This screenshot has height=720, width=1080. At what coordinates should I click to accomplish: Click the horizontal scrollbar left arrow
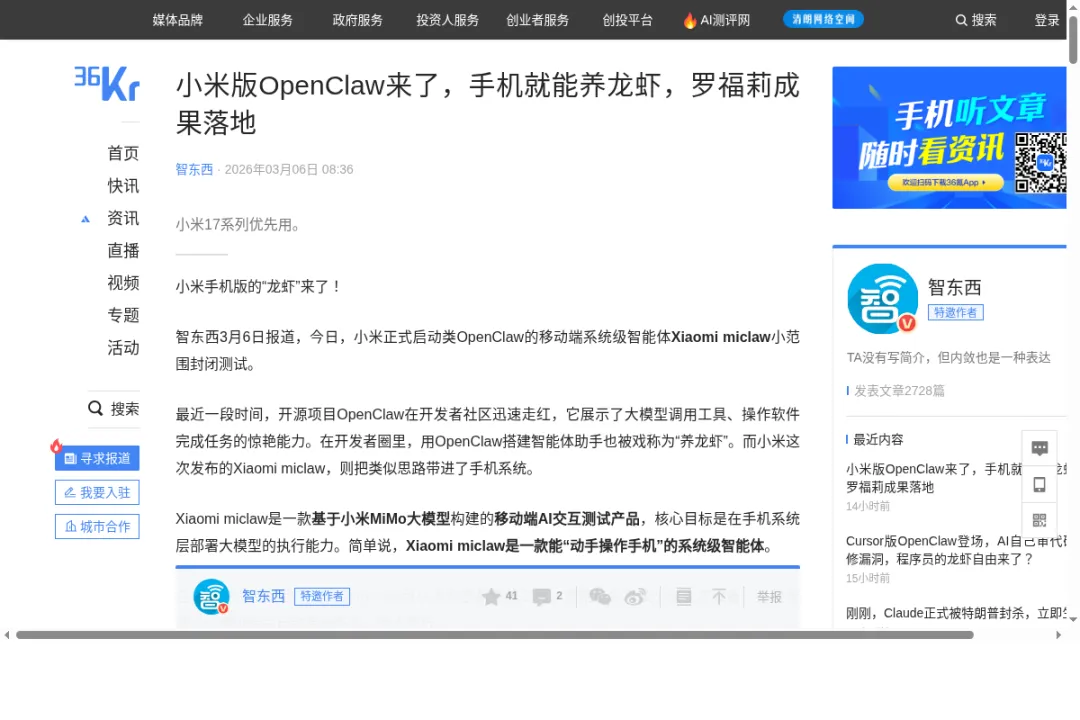7,635
